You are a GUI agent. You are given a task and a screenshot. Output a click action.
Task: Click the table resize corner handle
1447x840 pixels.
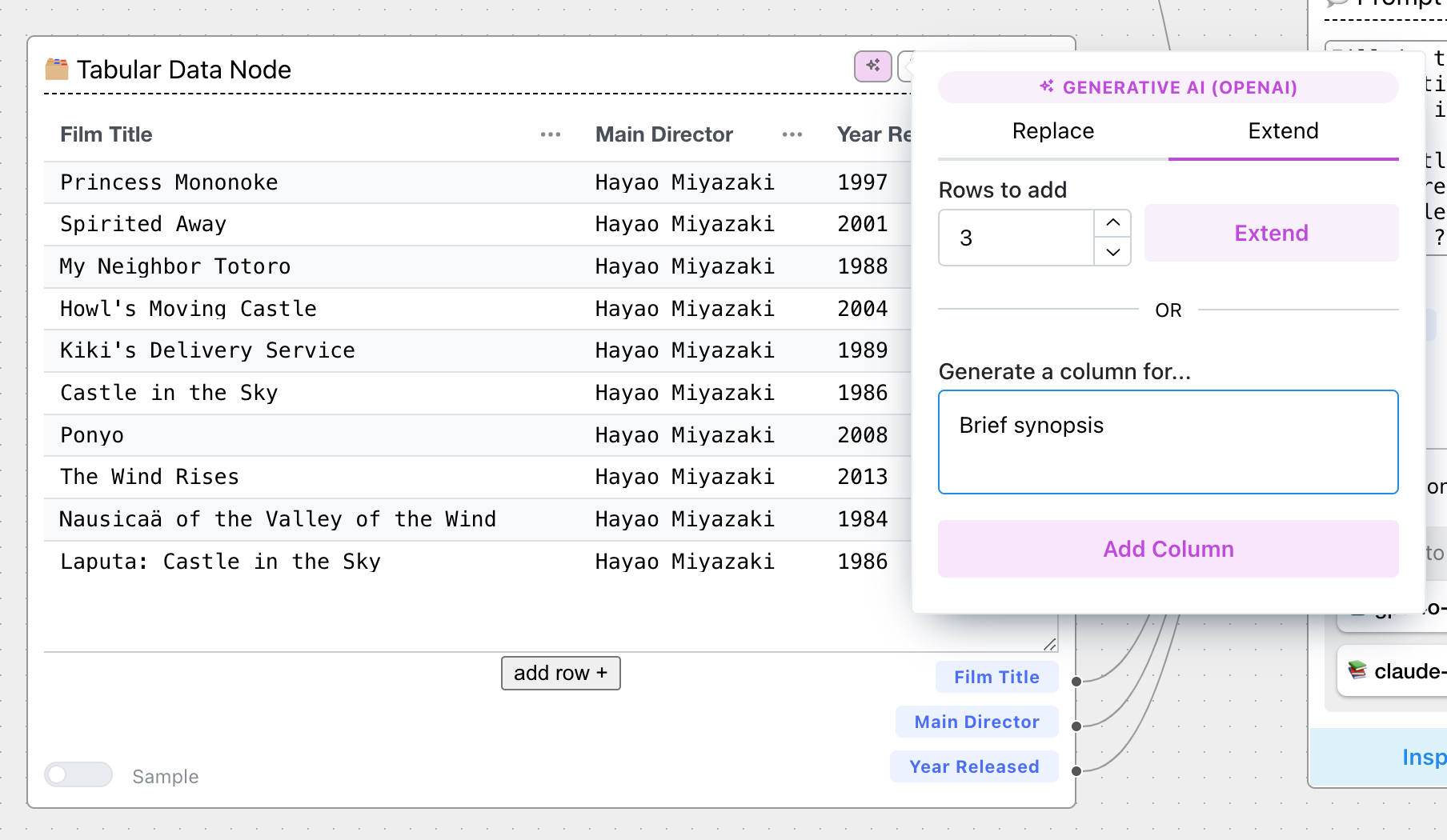coord(1050,644)
